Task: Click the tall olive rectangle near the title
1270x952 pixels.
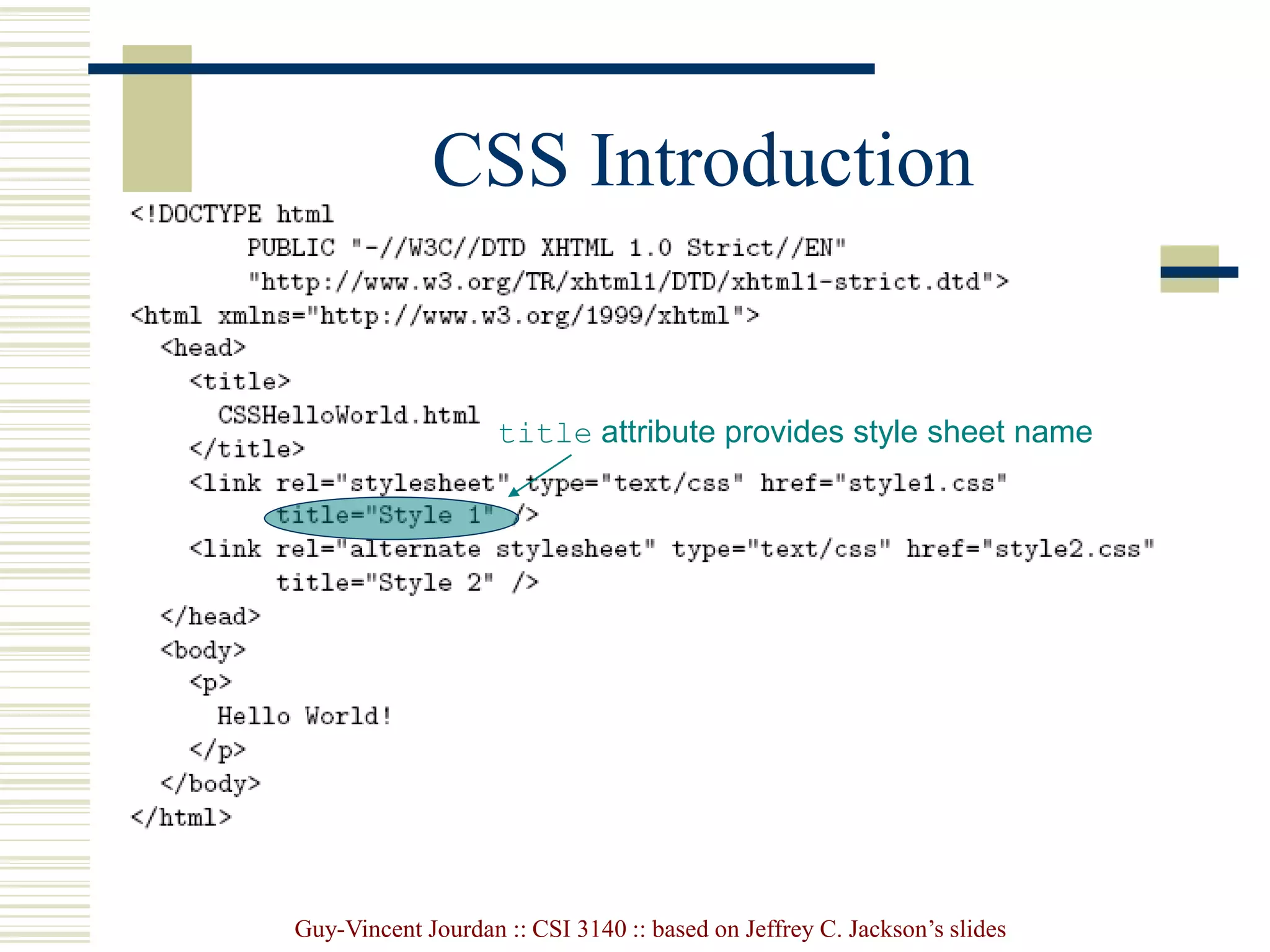Action: 157,130
